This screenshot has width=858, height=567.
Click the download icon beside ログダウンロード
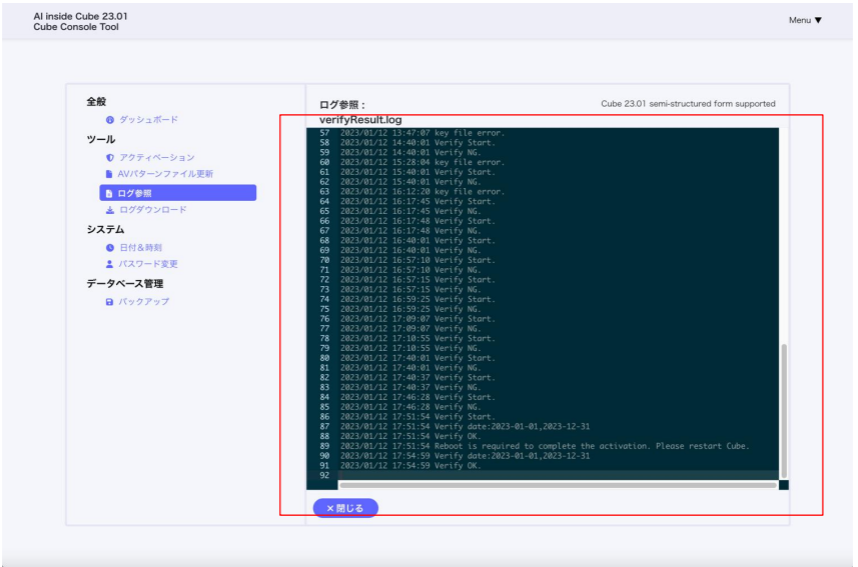tap(110, 210)
